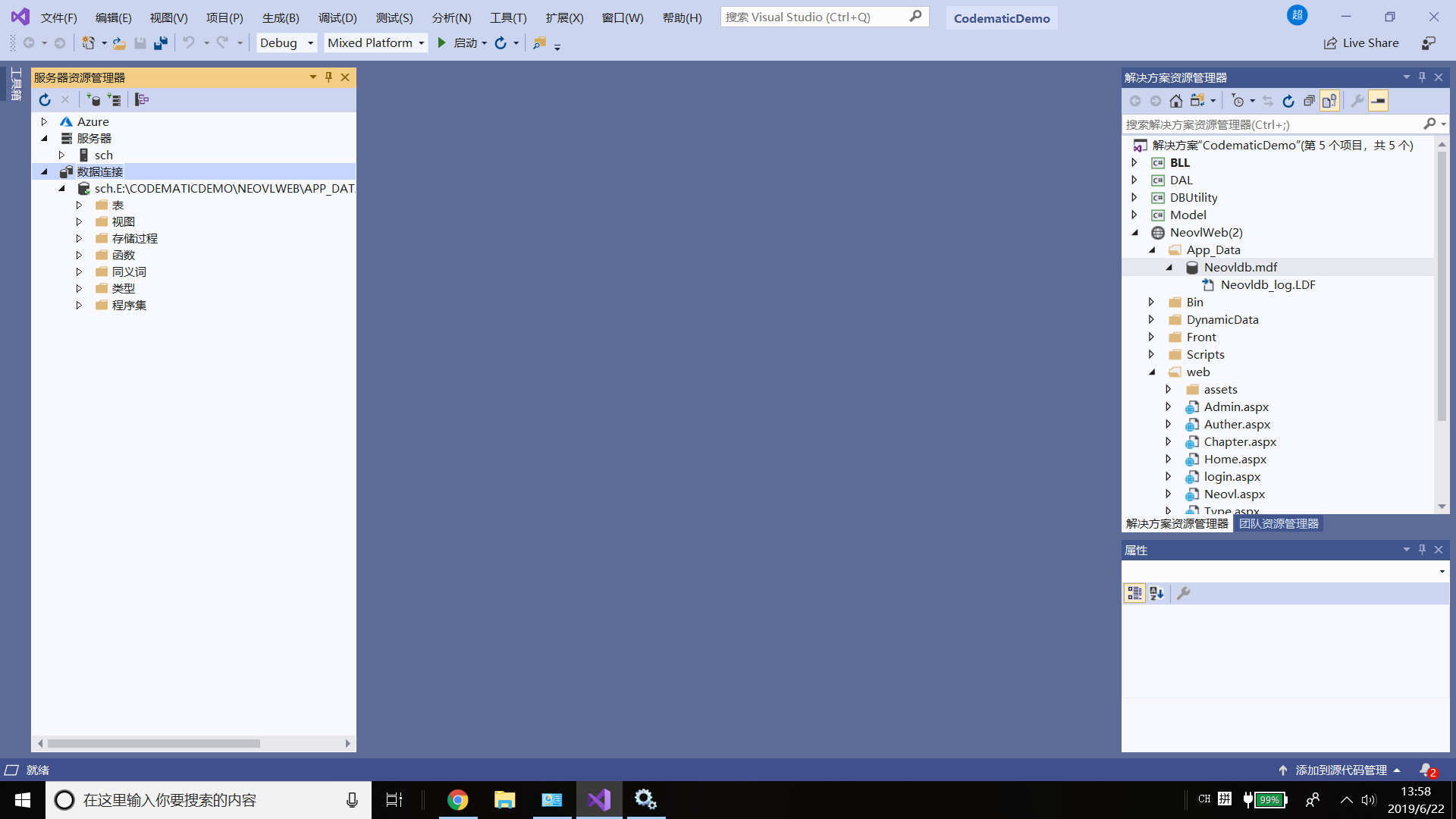Click Connect to Database icon in Server Explorer

93,99
